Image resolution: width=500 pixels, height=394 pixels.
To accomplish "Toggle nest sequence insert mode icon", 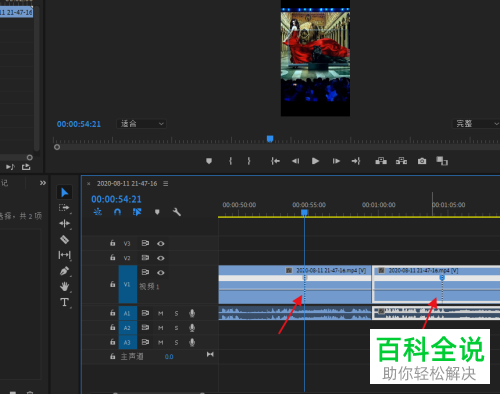I will pyautogui.click(x=97, y=212).
